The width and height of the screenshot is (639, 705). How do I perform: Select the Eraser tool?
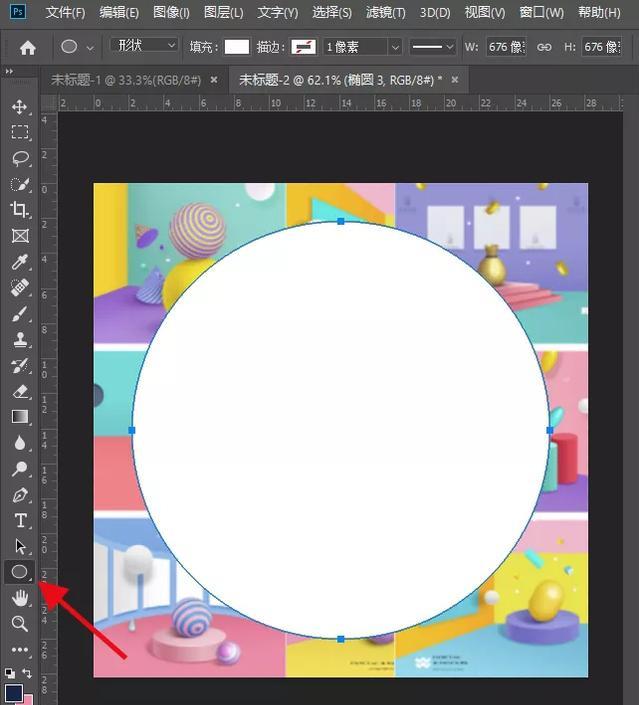click(20, 391)
